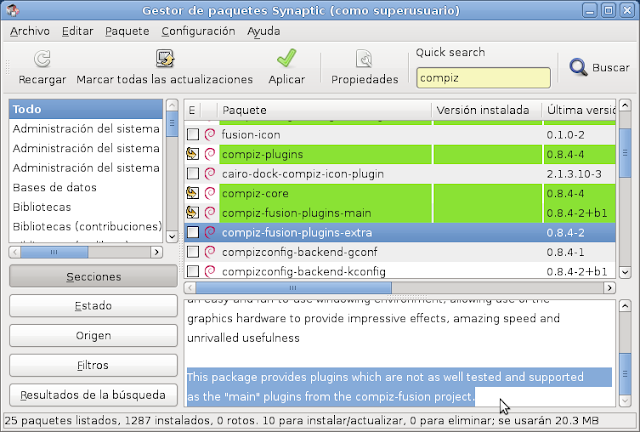
Task: Click the Secciones button
Action: pyautogui.click(x=93, y=276)
